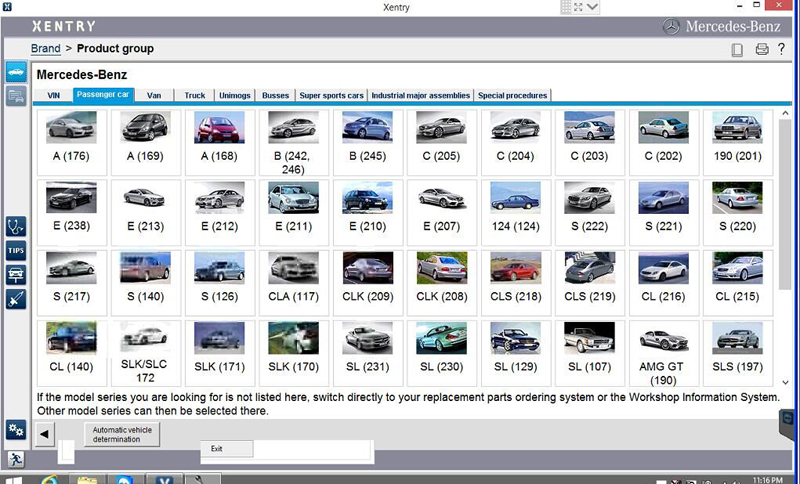The image size is (800, 484).
Task: Choose the 124 (124) model tile
Action: coord(515,213)
